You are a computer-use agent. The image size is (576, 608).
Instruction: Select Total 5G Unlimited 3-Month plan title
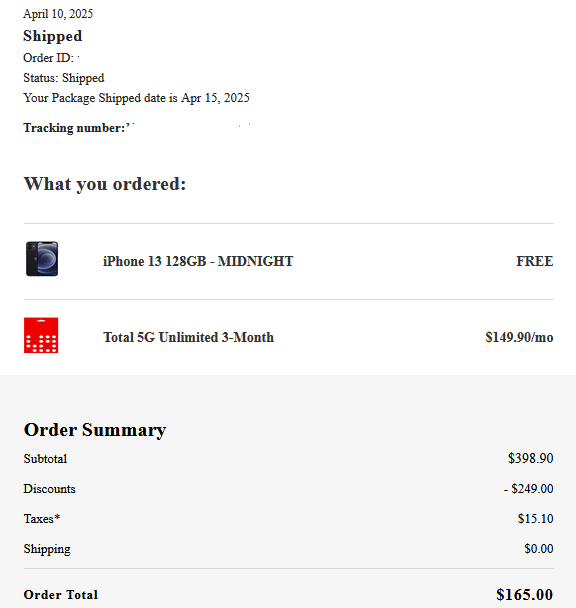pos(189,337)
